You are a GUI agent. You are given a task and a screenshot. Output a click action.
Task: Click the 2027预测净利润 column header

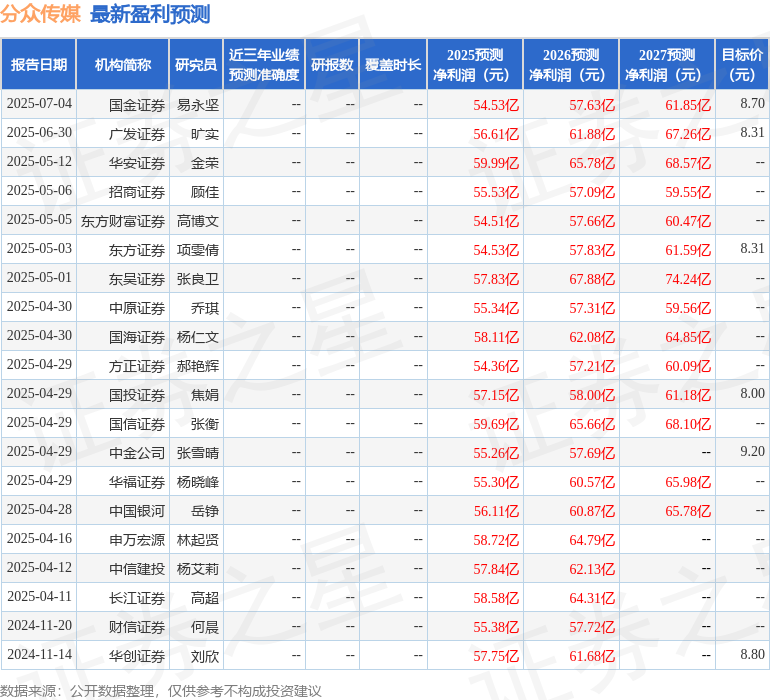pos(667,64)
